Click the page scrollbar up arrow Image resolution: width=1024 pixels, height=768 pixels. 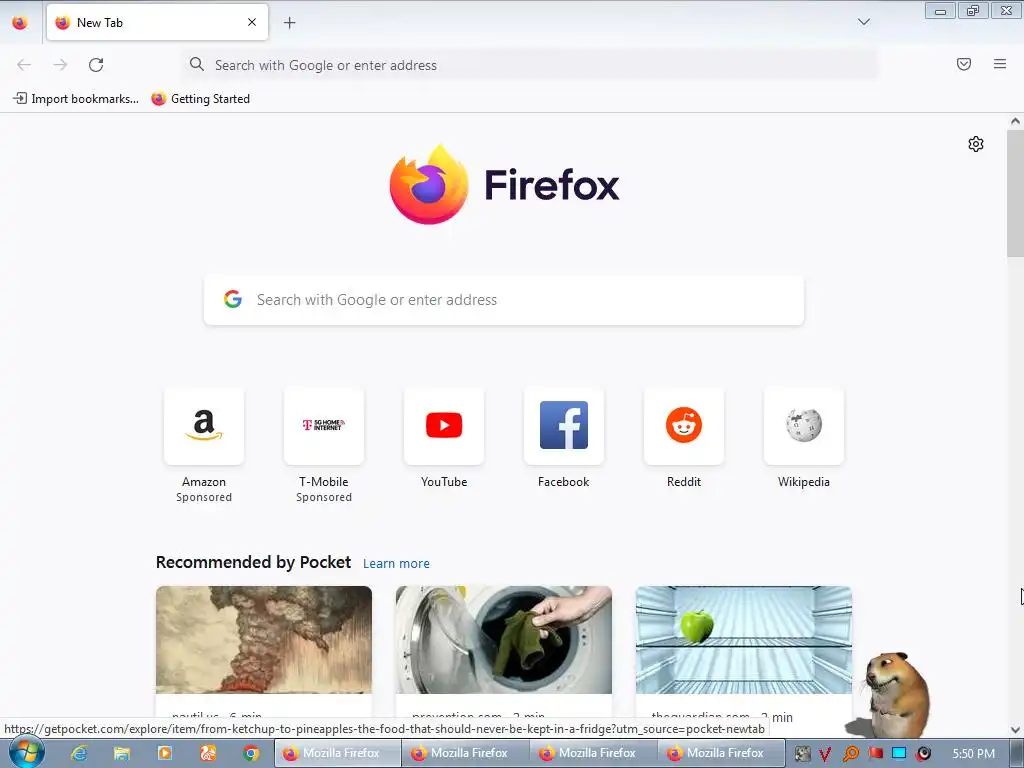pos(1015,121)
